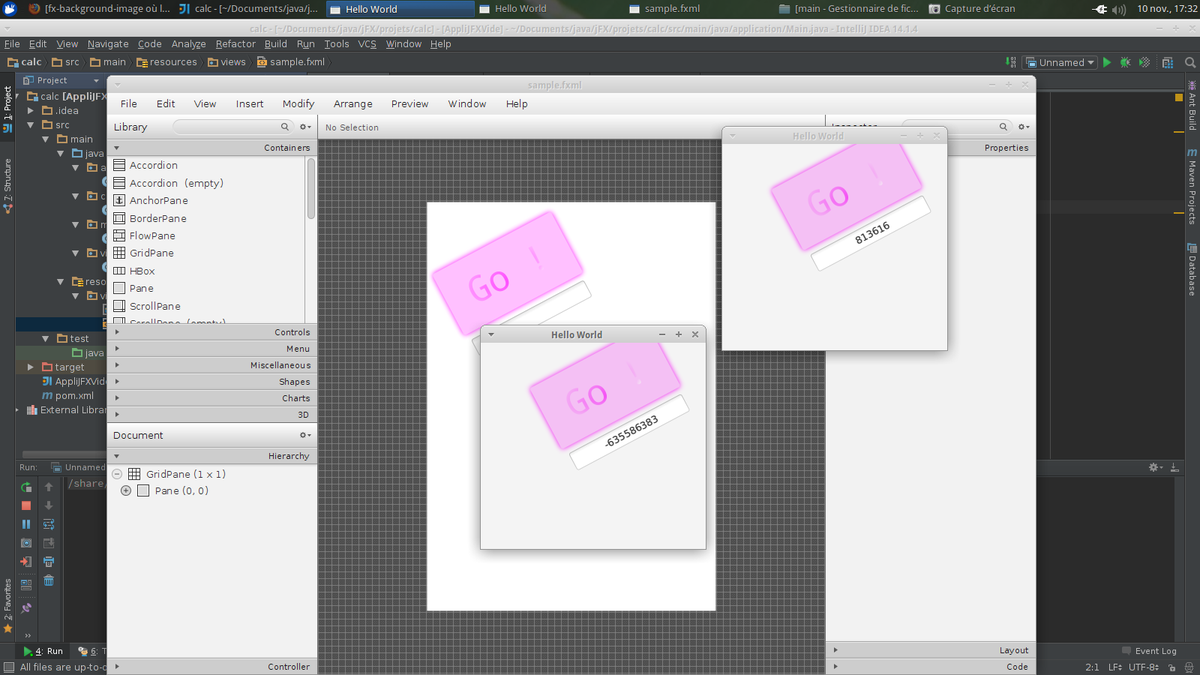Viewport: 1200px width, 675px height.
Task: Click the scroll-to-end icon in Run panel
Action: (x=48, y=543)
